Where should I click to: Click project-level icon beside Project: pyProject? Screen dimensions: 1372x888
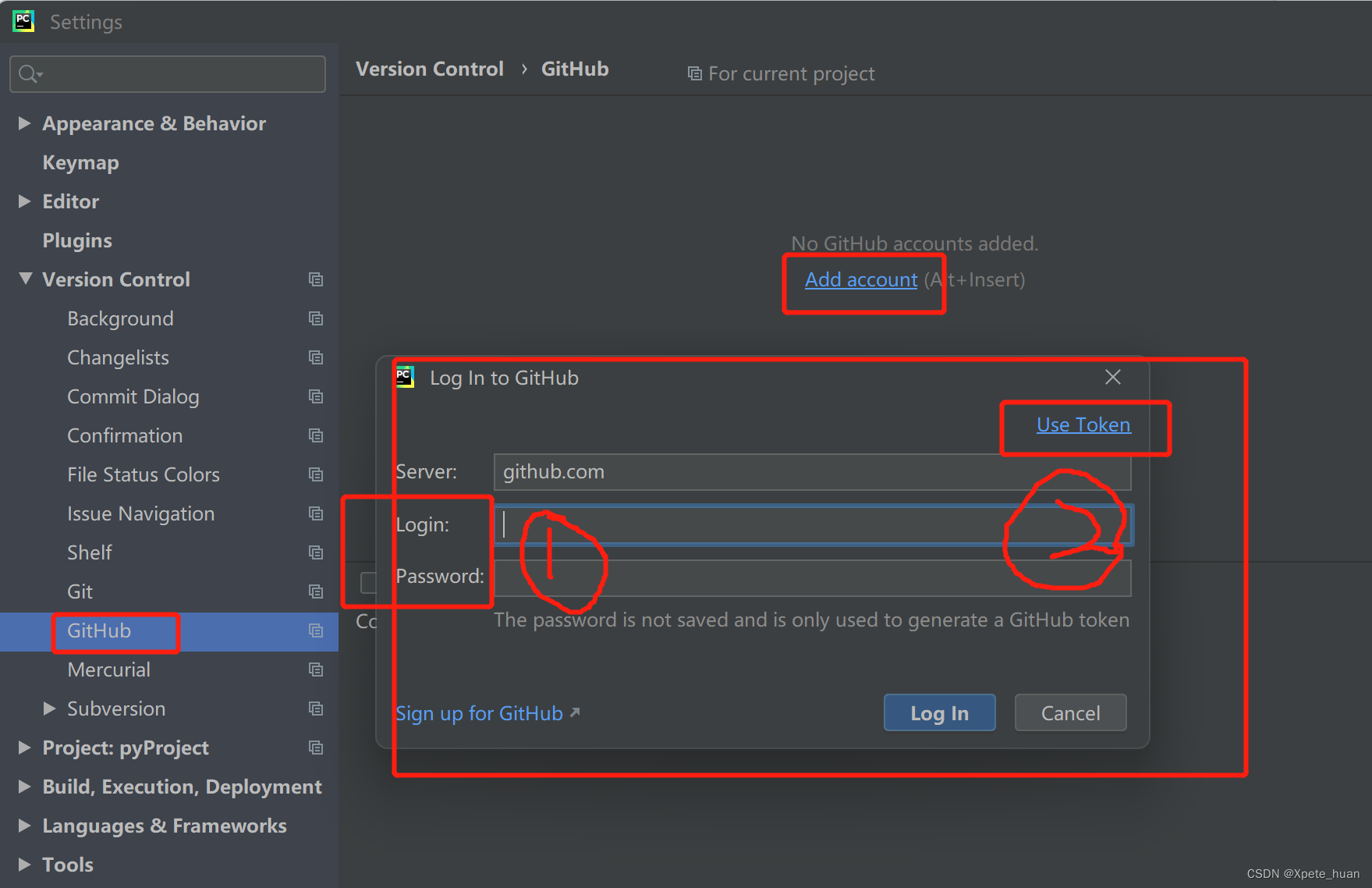[x=316, y=748]
